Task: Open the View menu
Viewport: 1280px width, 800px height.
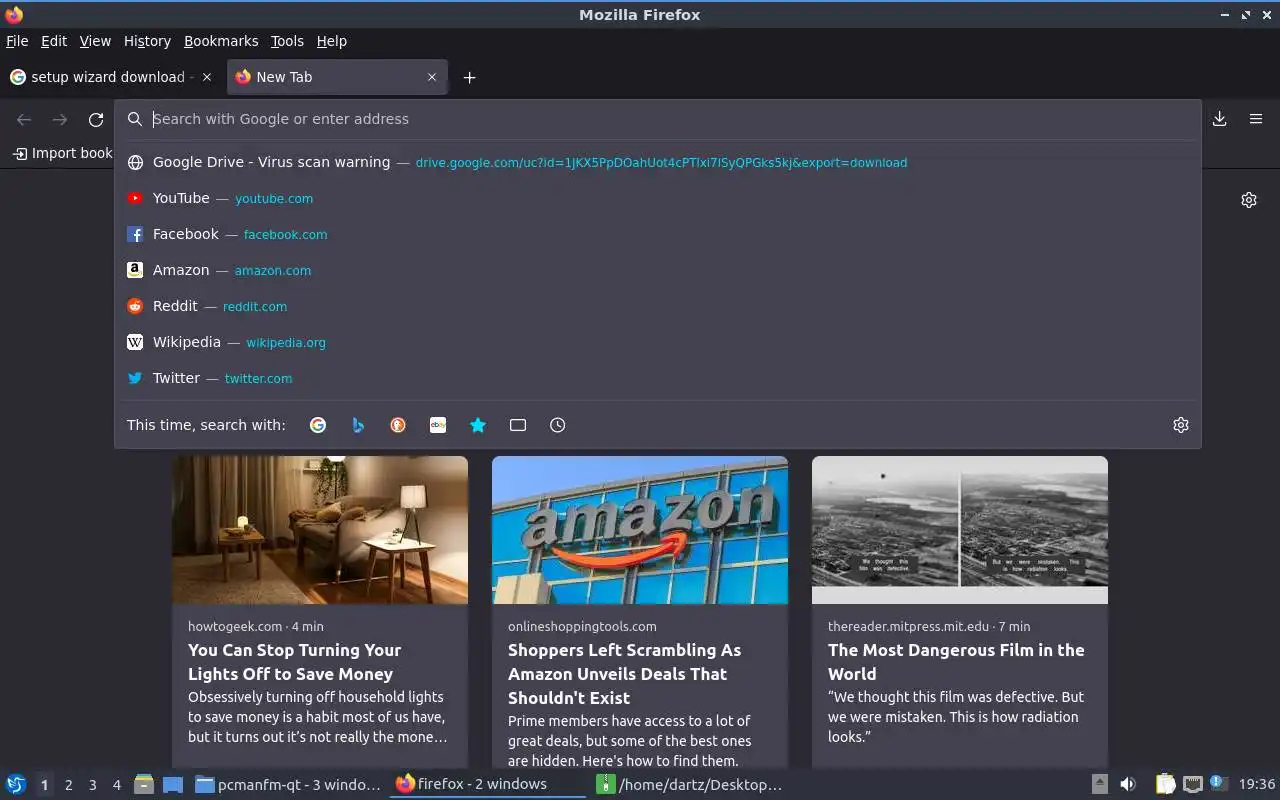Action: point(95,41)
